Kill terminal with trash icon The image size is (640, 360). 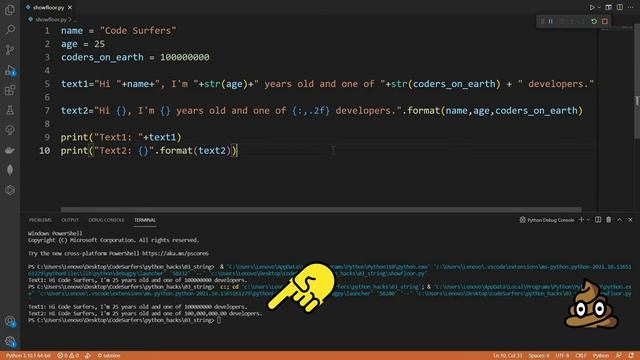[x=609, y=220]
